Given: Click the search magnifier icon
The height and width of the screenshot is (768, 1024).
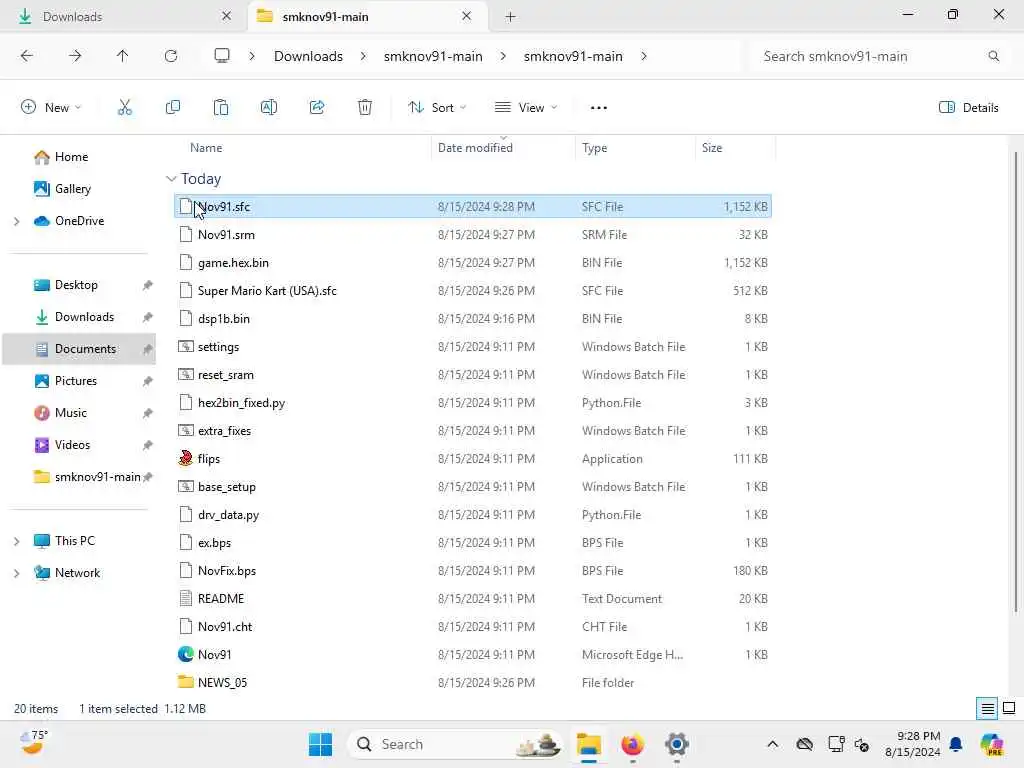Looking at the screenshot, I should [x=993, y=56].
